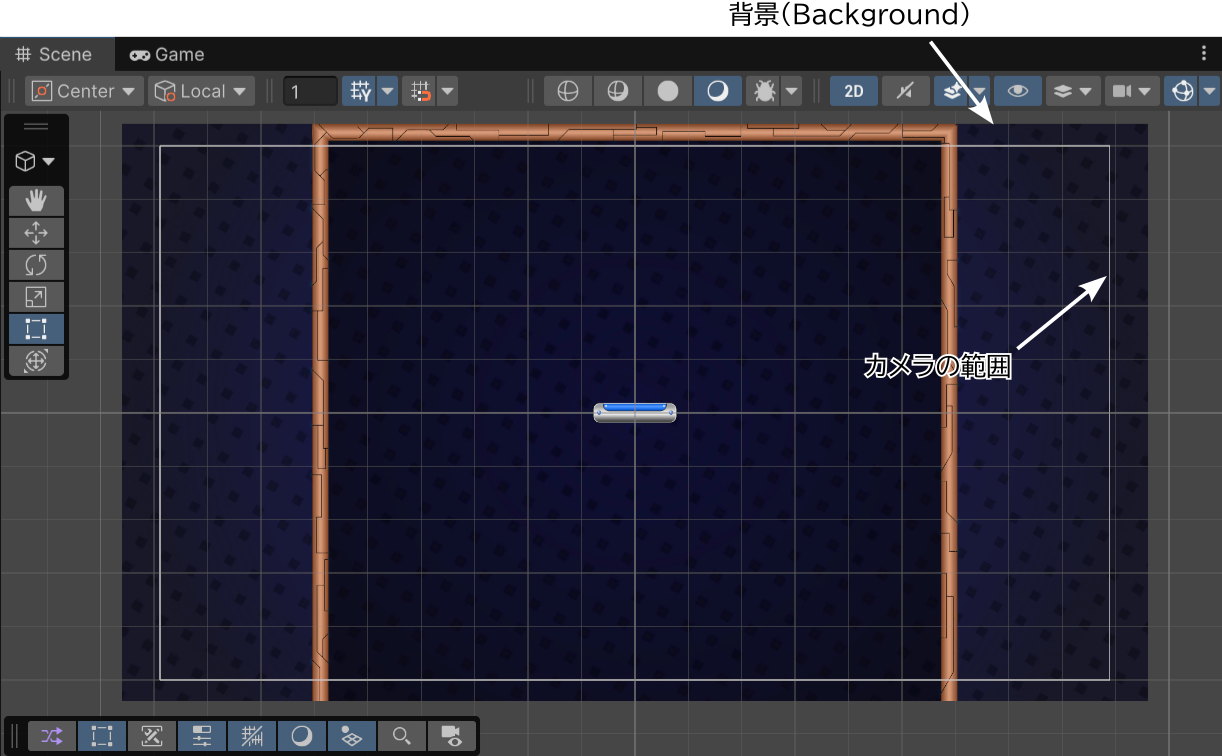Click the magnifier search overlay icon
The width and height of the screenshot is (1222, 756).
tap(402, 736)
